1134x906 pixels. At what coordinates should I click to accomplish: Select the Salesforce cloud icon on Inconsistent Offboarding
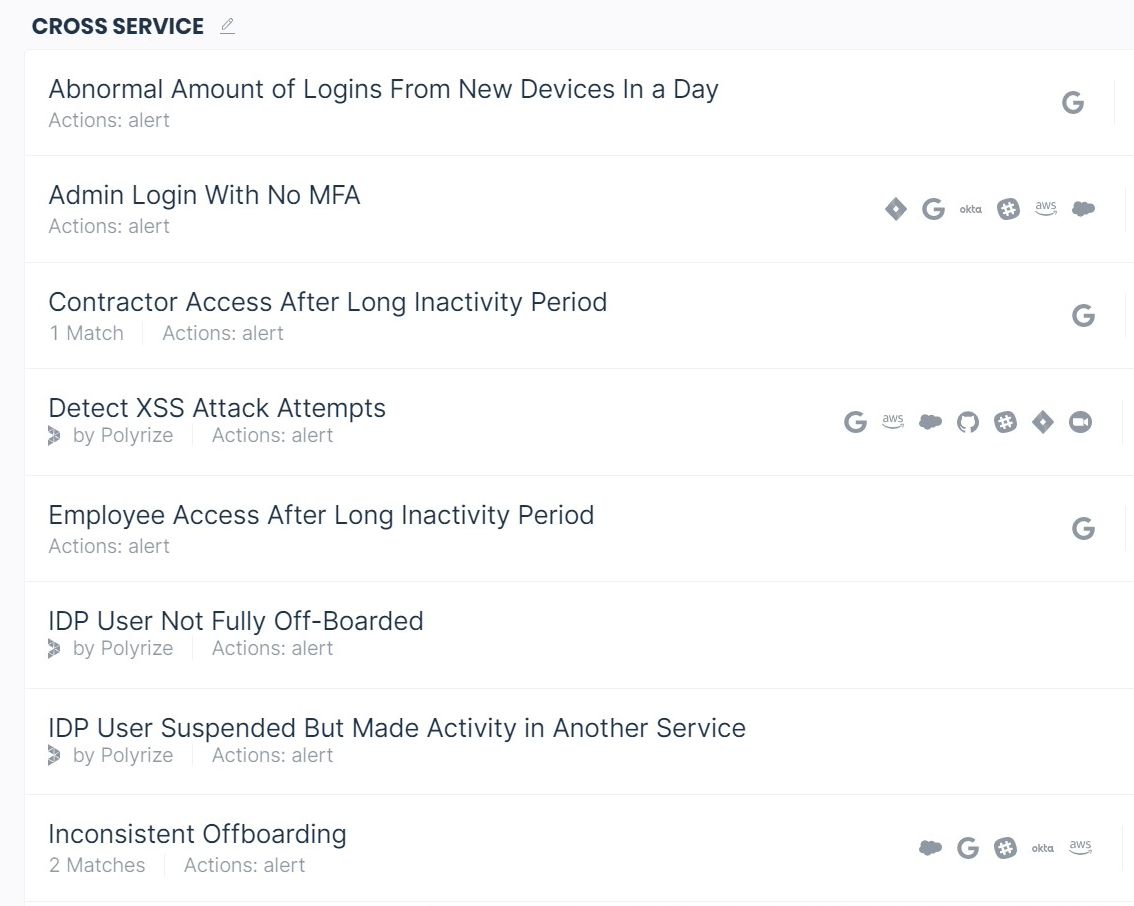(930, 846)
